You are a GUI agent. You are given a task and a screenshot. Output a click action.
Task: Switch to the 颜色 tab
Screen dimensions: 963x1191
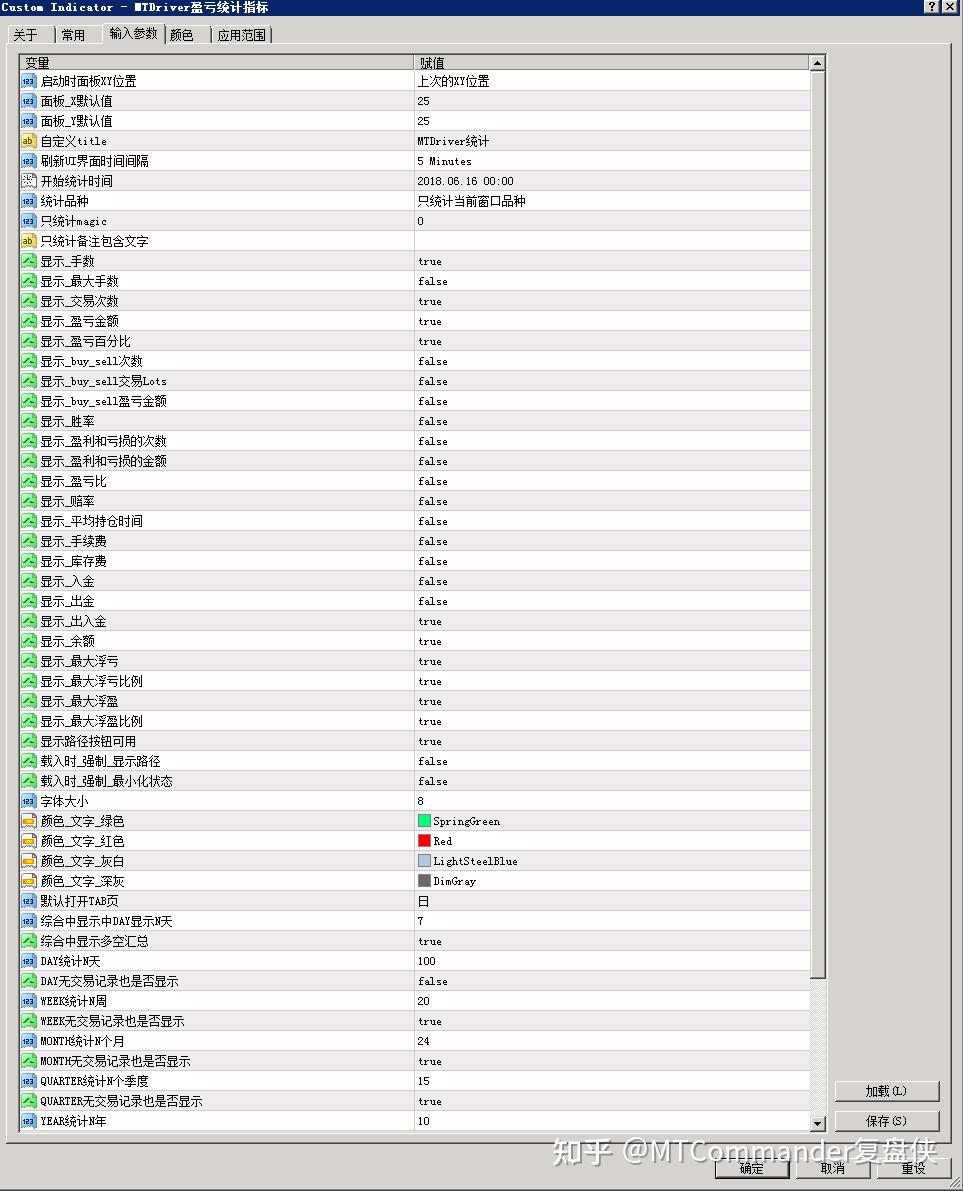click(x=181, y=33)
